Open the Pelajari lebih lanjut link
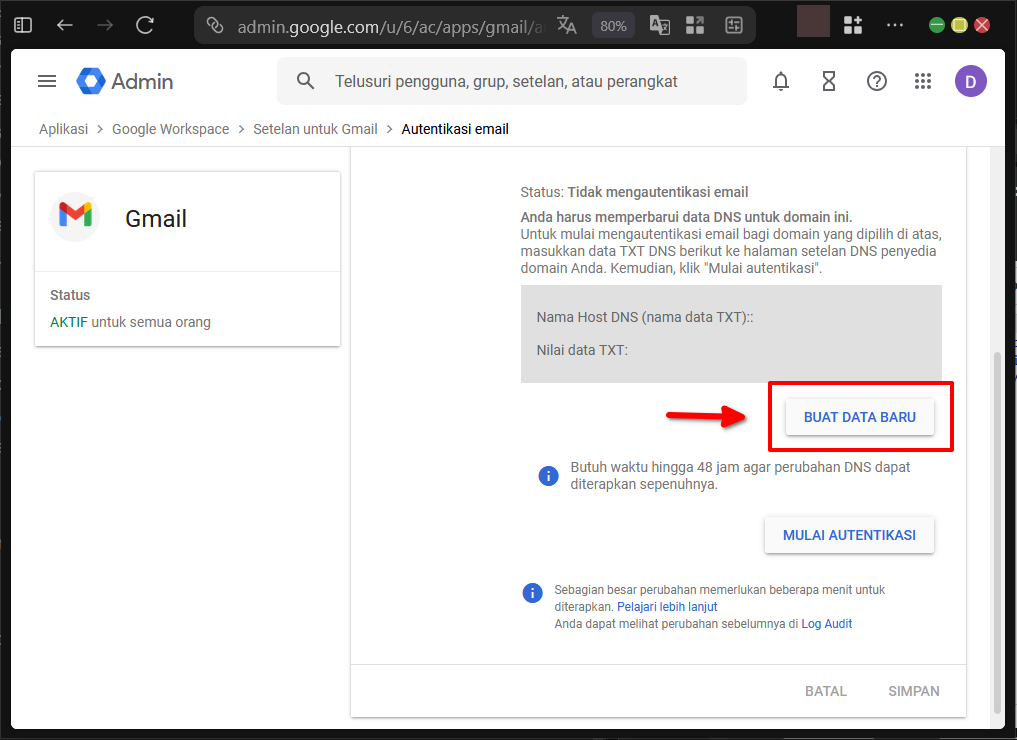 pyautogui.click(x=666, y=606)
